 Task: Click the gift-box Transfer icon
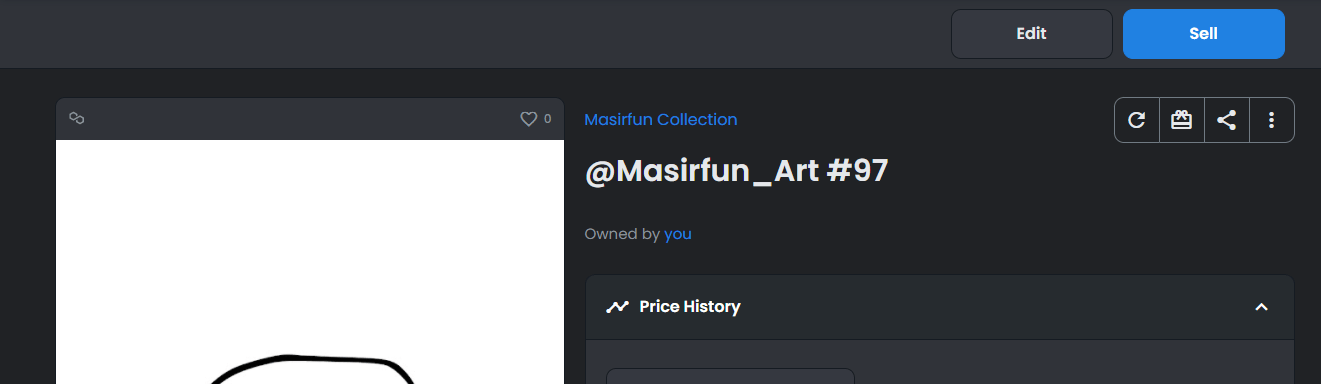click(1182, 120)
